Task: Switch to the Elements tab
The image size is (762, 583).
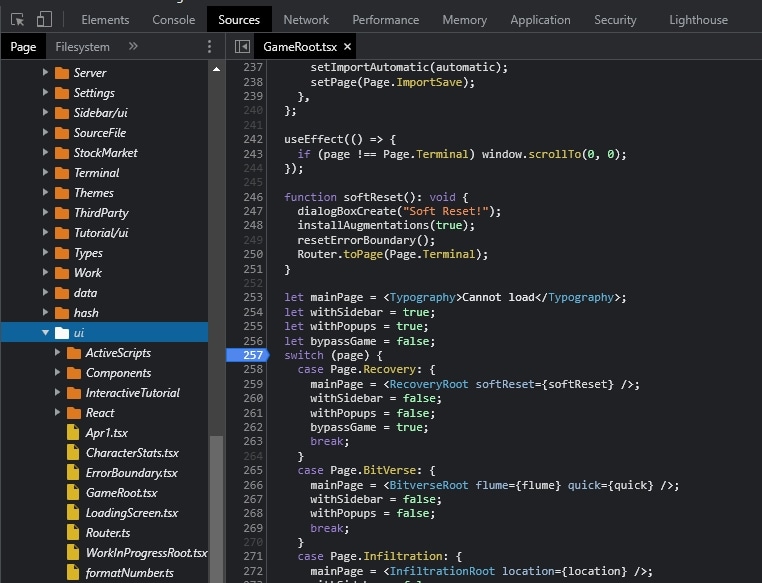Action: 105,20
